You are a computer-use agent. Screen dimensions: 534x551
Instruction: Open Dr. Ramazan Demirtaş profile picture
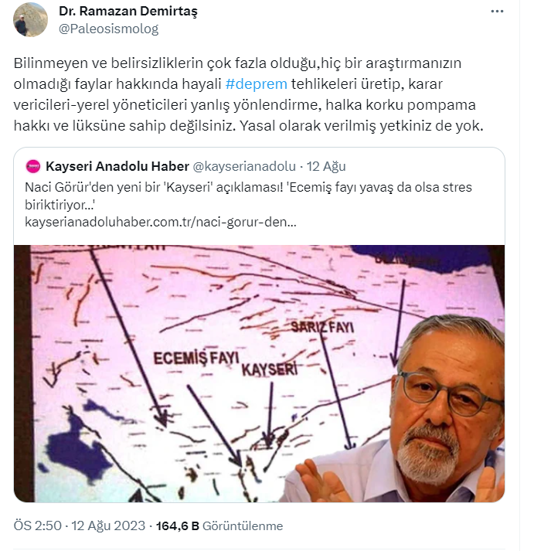click(x=30, y=20)
